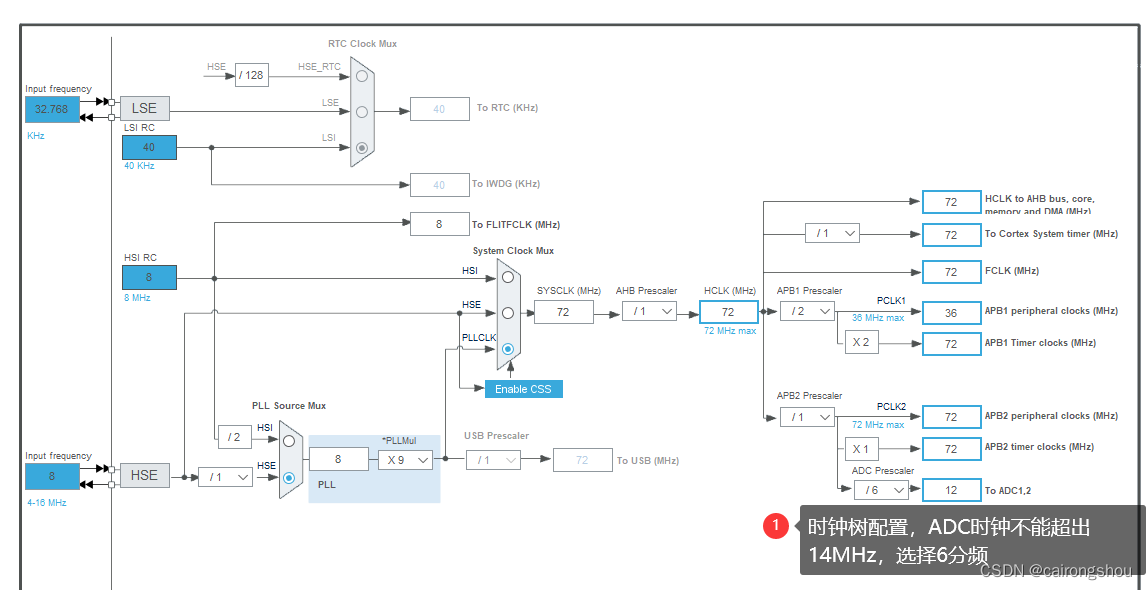Edit the HSE input frequency field
Screen dimensions: 1147x590
coord(51,476)
